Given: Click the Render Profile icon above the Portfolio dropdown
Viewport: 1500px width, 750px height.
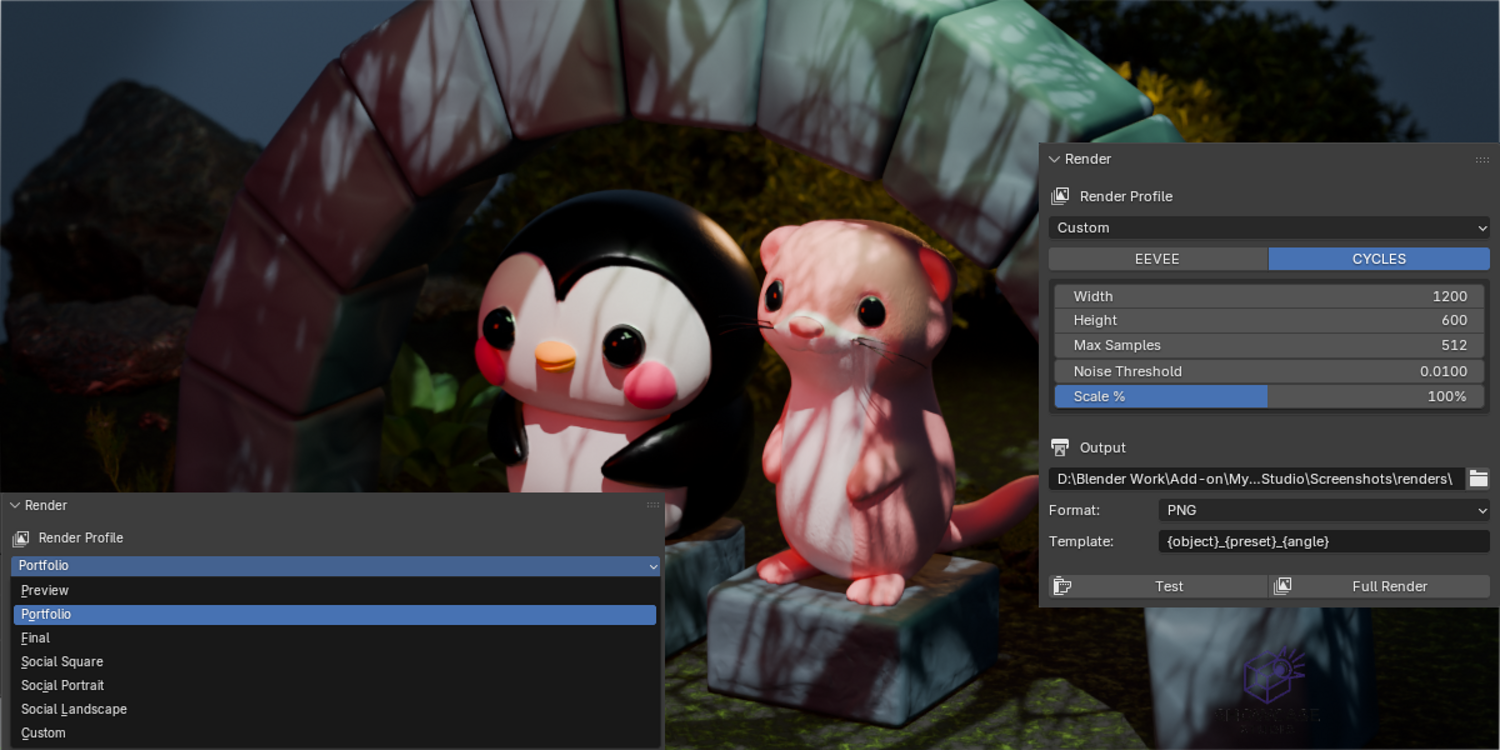Looking at the screenshot, I should pos(21,538).
